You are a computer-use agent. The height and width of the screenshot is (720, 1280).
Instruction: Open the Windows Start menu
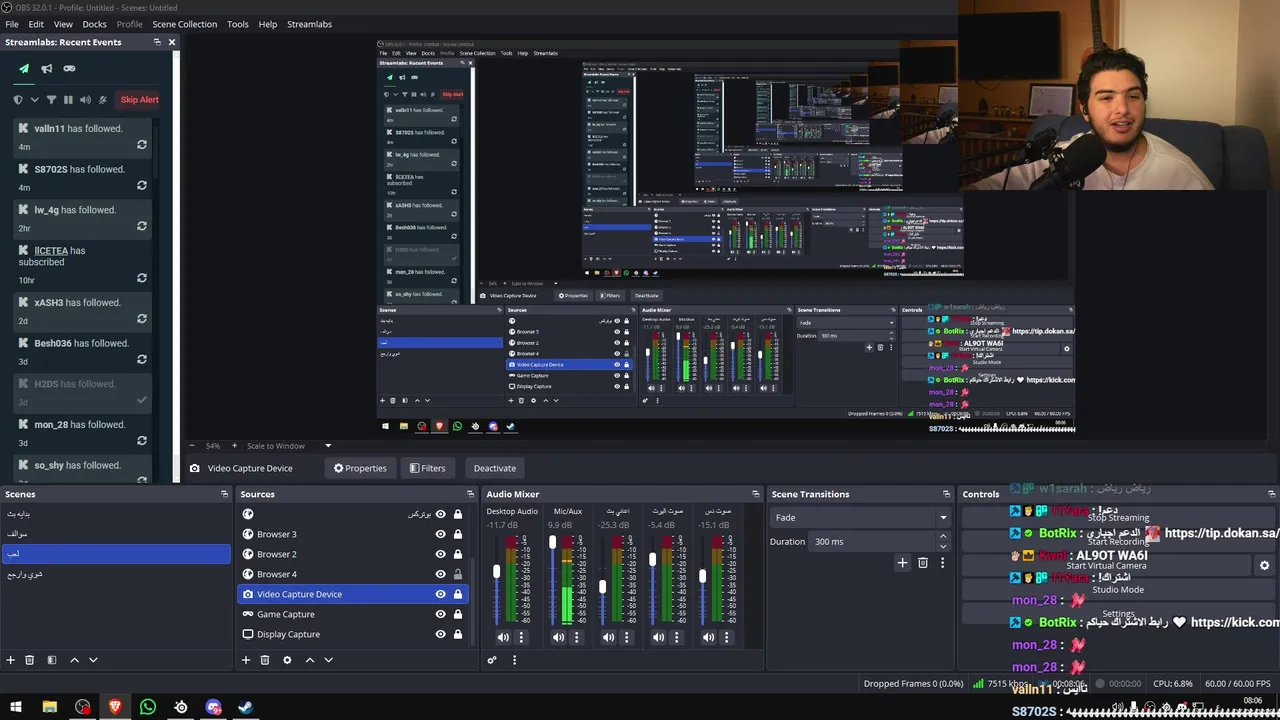[x=16, y=707]
